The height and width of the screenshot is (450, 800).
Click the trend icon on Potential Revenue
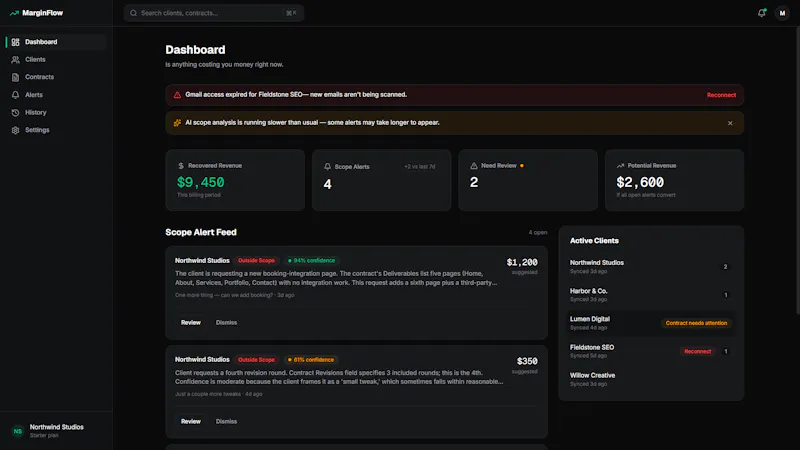[x=620, y=166]
